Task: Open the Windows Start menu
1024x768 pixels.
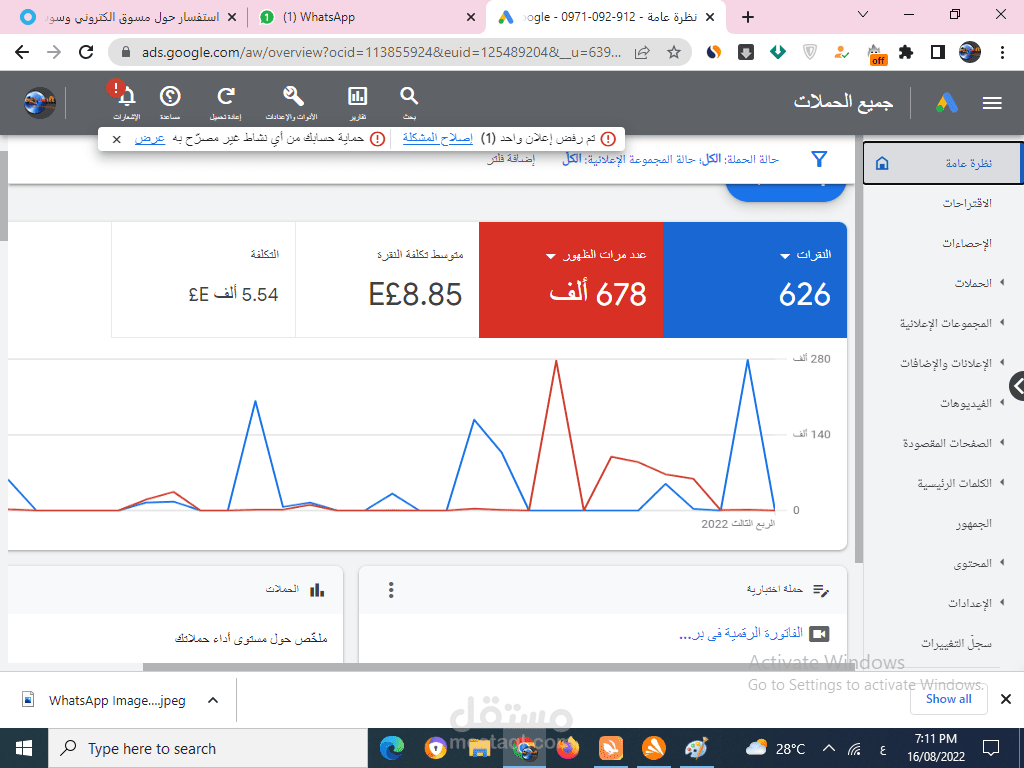Action: 24,748
